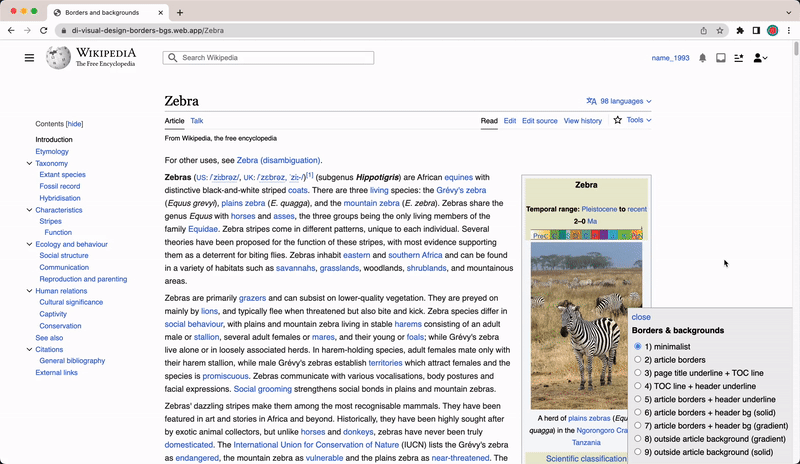Click the Search Wikipedia field
The height and width of the screenshot is (464, 800).
268,58
